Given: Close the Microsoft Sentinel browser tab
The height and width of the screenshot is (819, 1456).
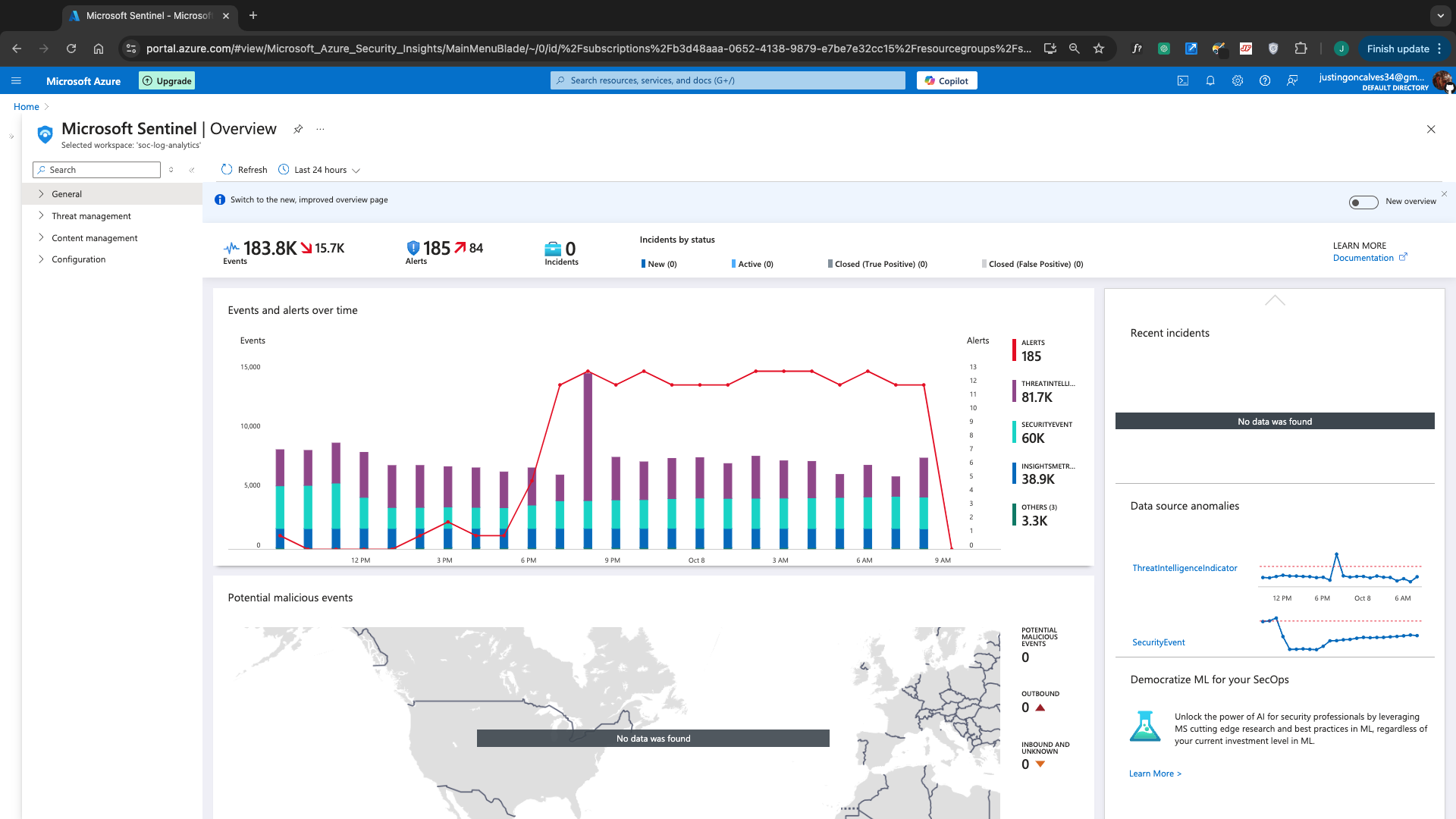Looking at the screenshot, I should [x=226, y=15].
